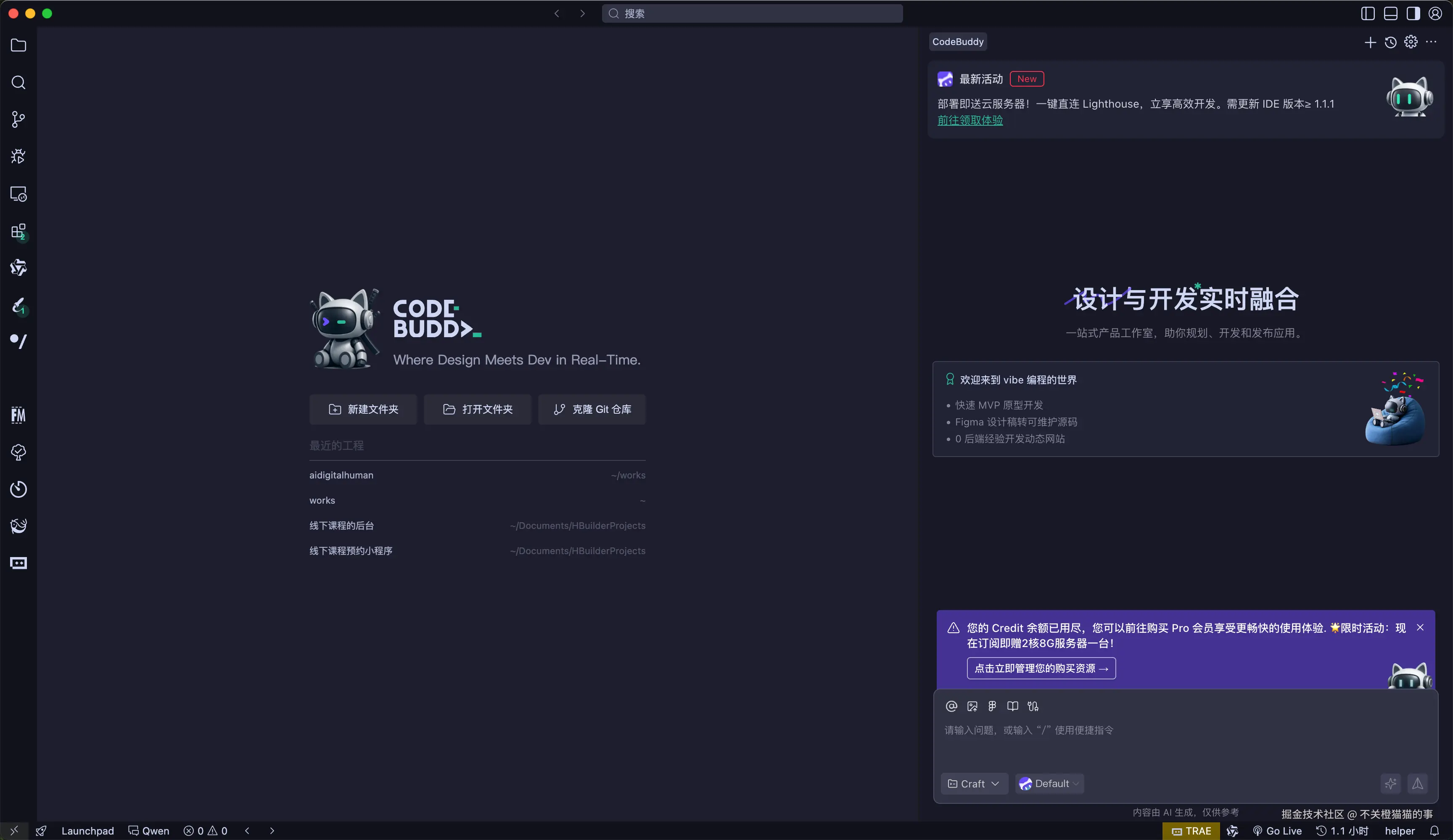Screen dimensions: 1453x840
Task: Click the @ mention icon in chat
Action: tap(951, 706)
